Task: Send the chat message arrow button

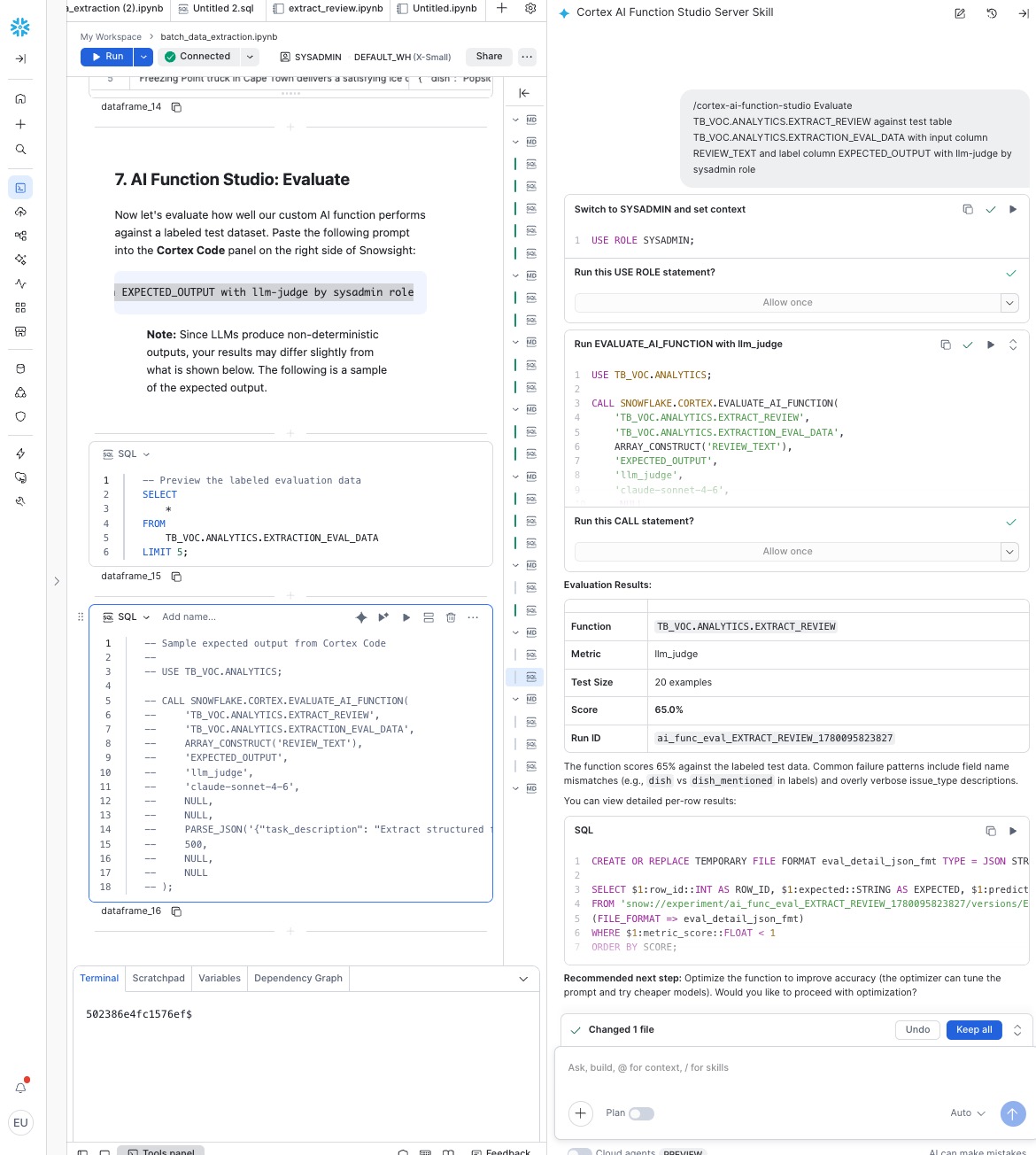Action: click(x=1013, y=1113)
